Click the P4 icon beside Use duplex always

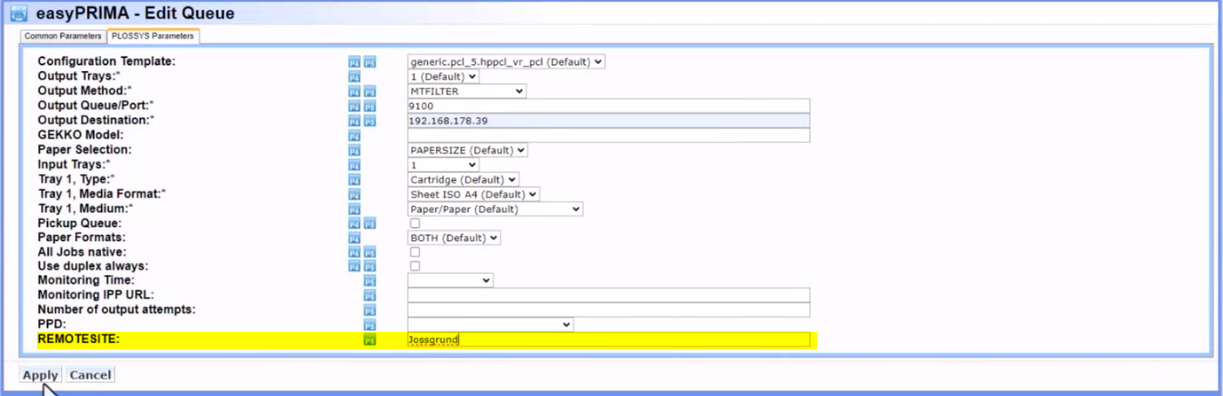(354, 266)
